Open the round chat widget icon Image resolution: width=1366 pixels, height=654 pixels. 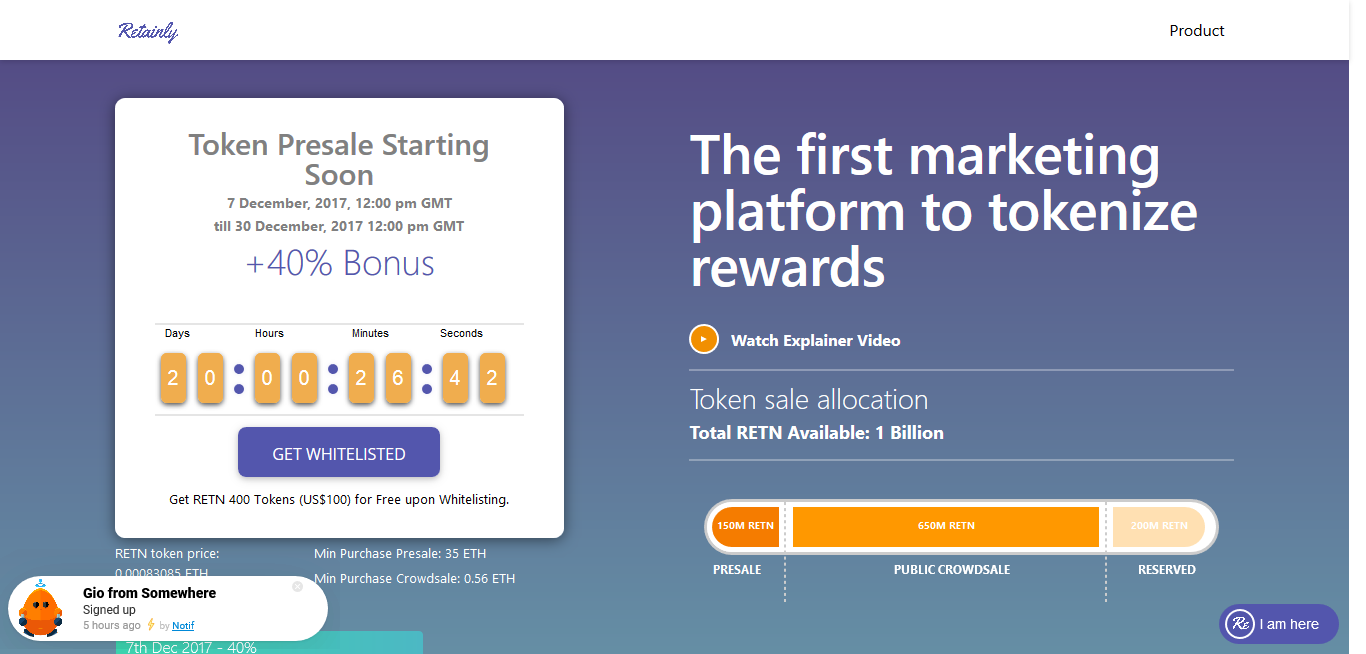click(x=1241, y=624)
